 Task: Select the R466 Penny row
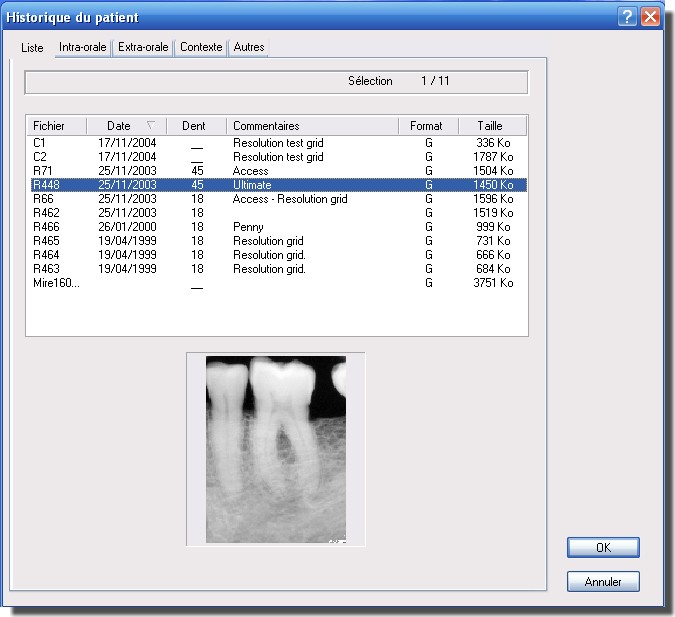pos(48,227)
